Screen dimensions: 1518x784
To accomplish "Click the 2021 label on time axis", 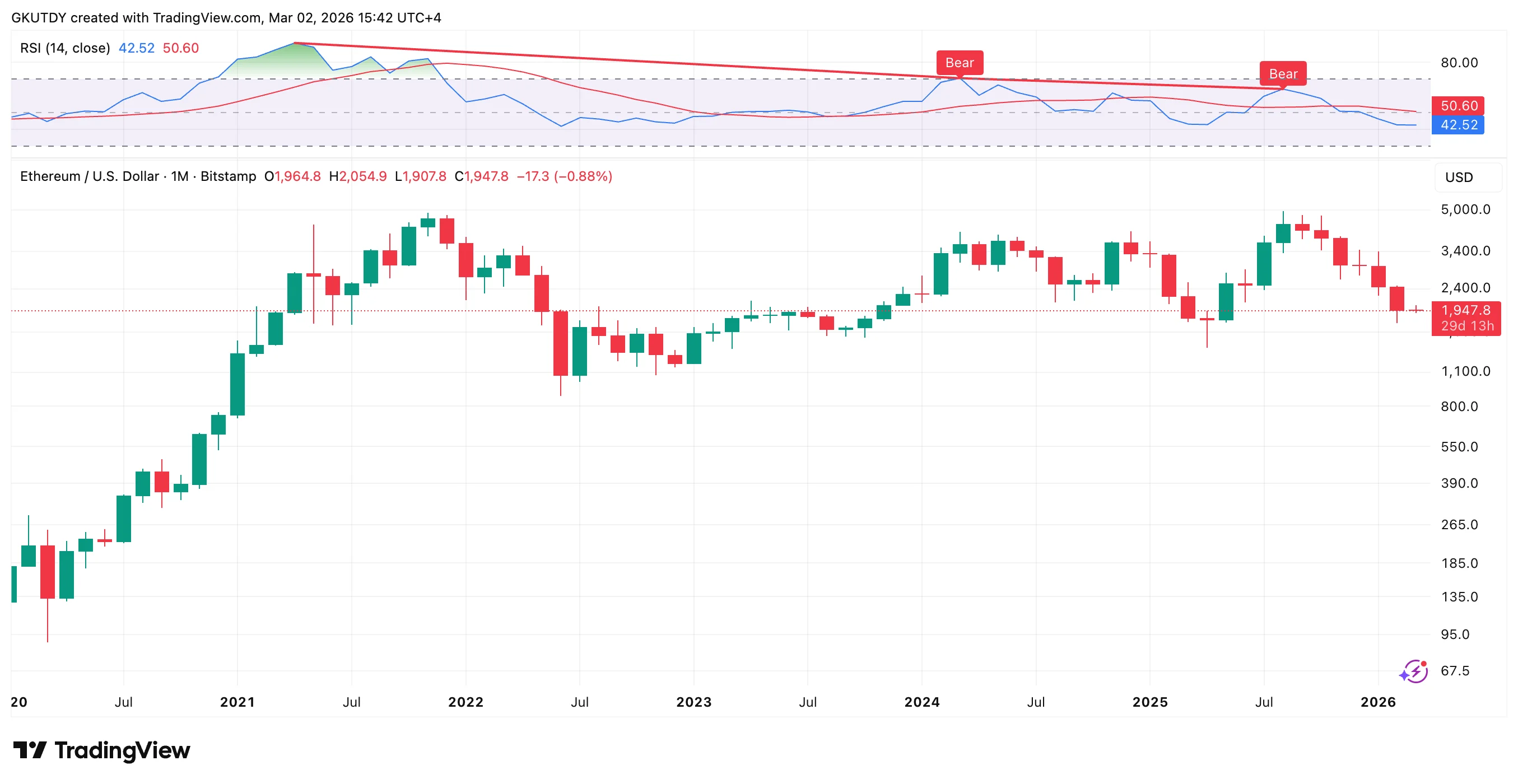I will [238, 702].
